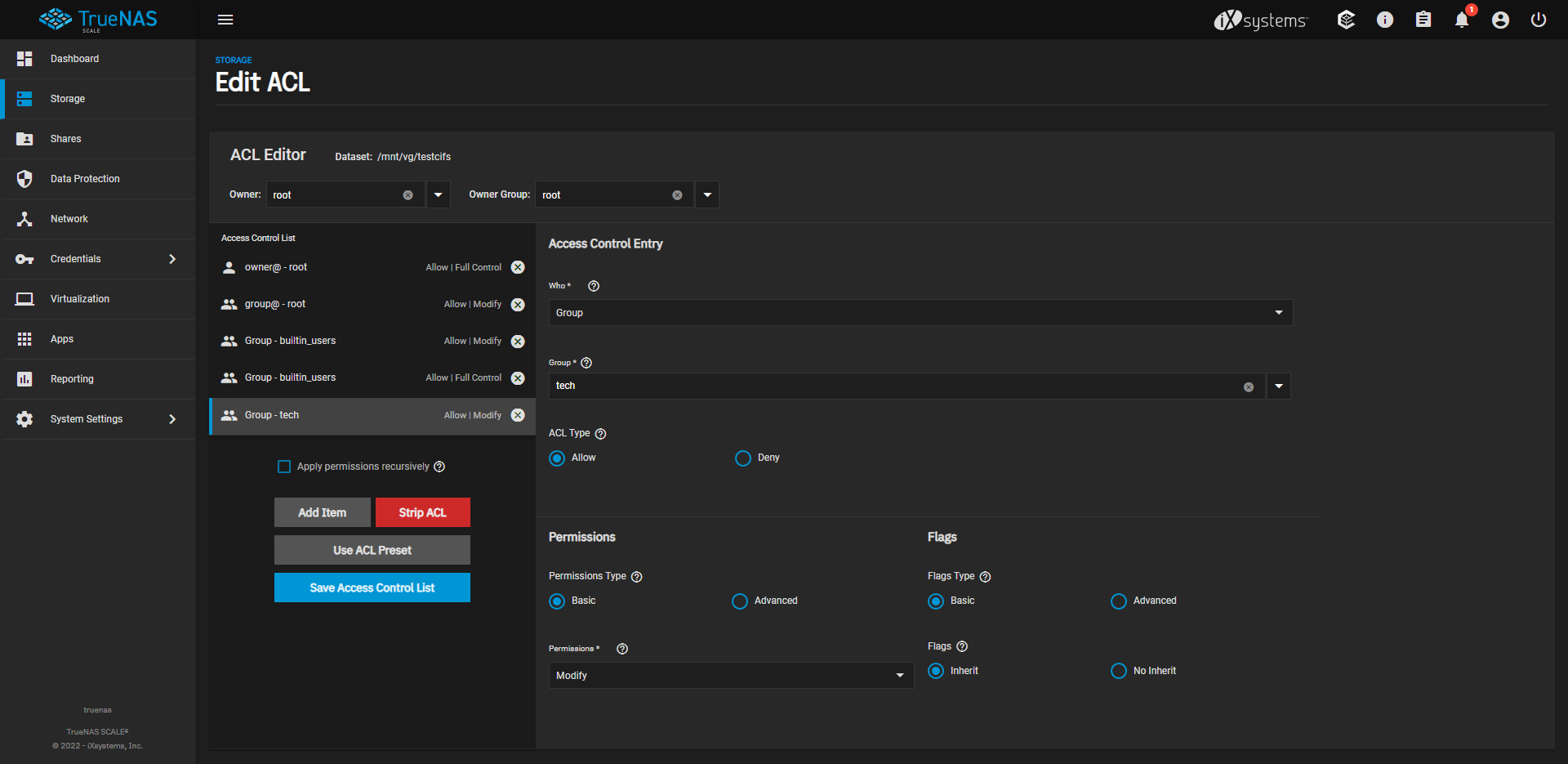Image resolution: width=1568 pixels, height=764 pixels.
Task: Show help for ACL Type
Action: point(600,434)
